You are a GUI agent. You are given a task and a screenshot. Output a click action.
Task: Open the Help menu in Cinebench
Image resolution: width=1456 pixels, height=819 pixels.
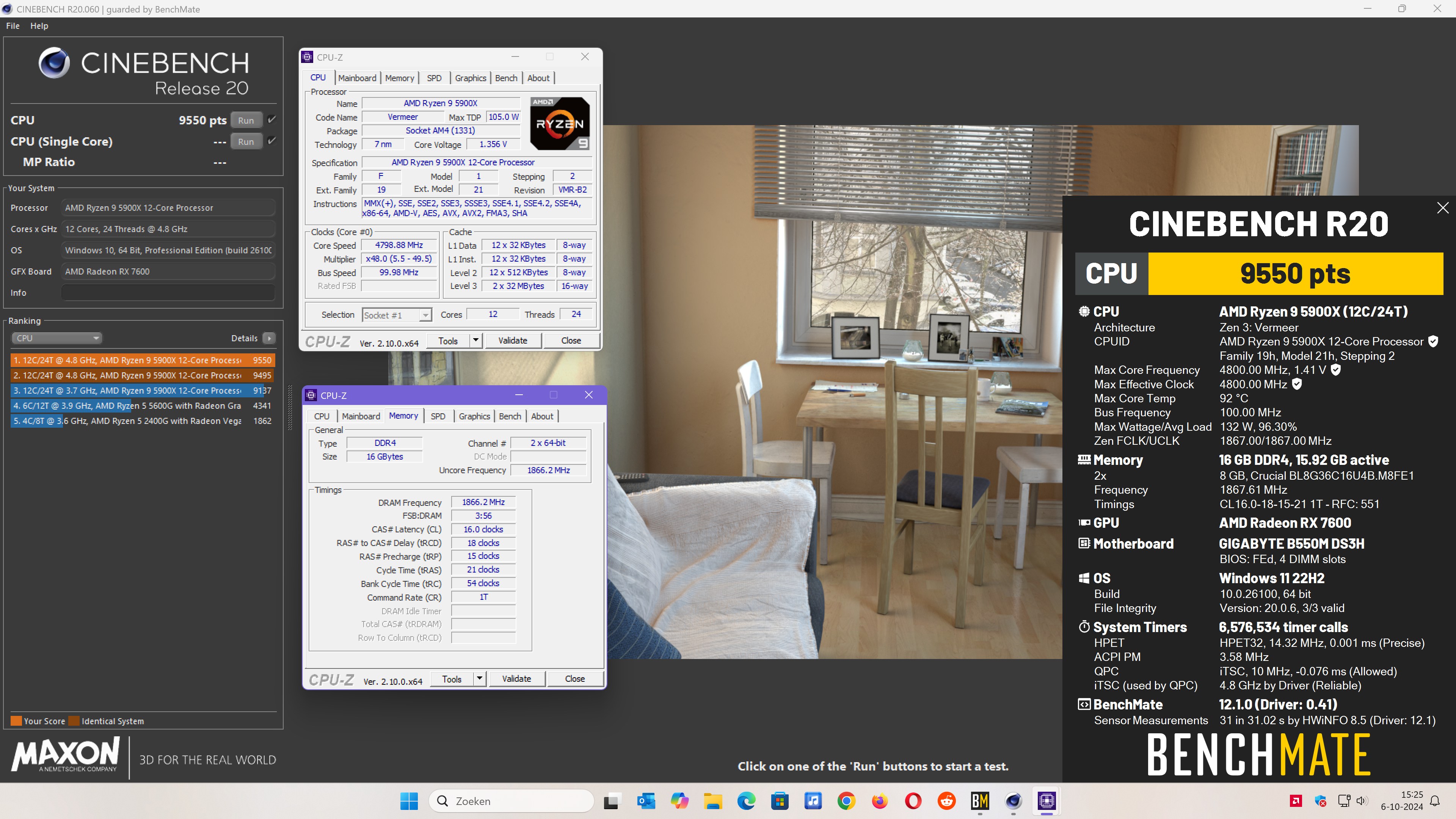point(39,26)
